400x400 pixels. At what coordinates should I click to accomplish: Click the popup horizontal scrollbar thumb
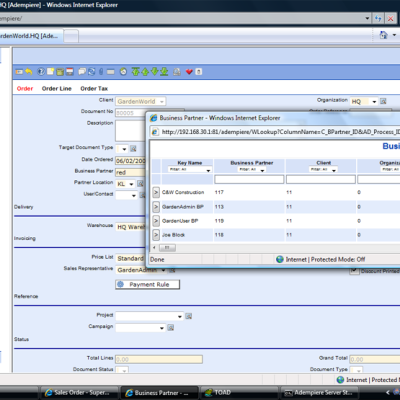click(167, 248)
